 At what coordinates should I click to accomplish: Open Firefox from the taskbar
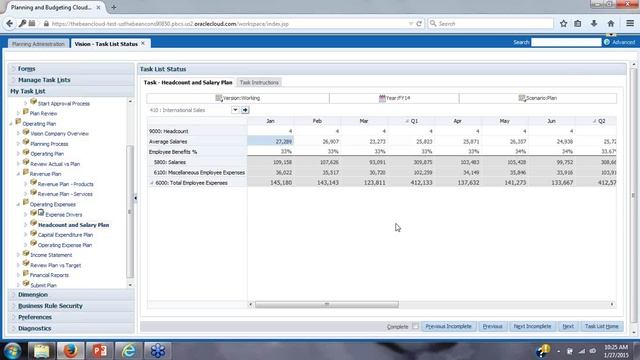click(70, 351)
